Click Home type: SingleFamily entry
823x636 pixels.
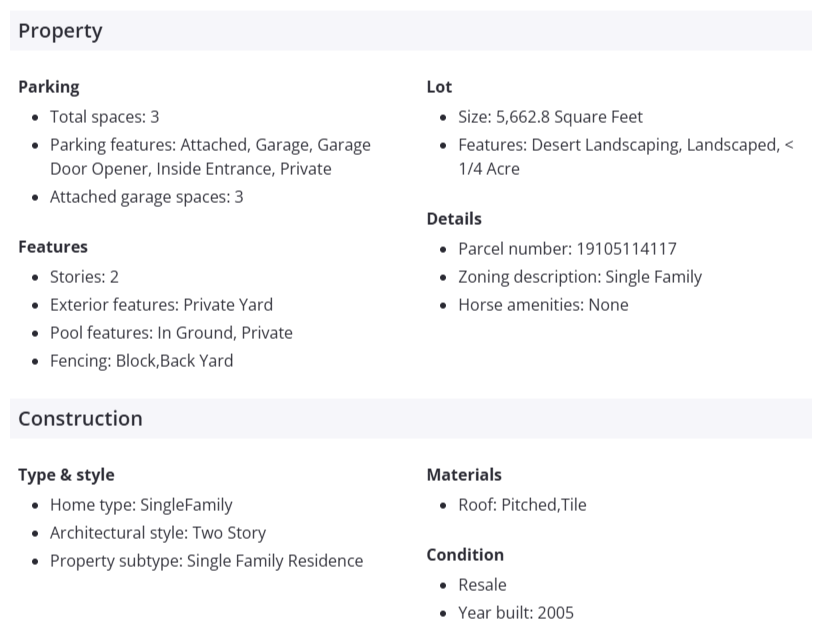click(141, 505)
